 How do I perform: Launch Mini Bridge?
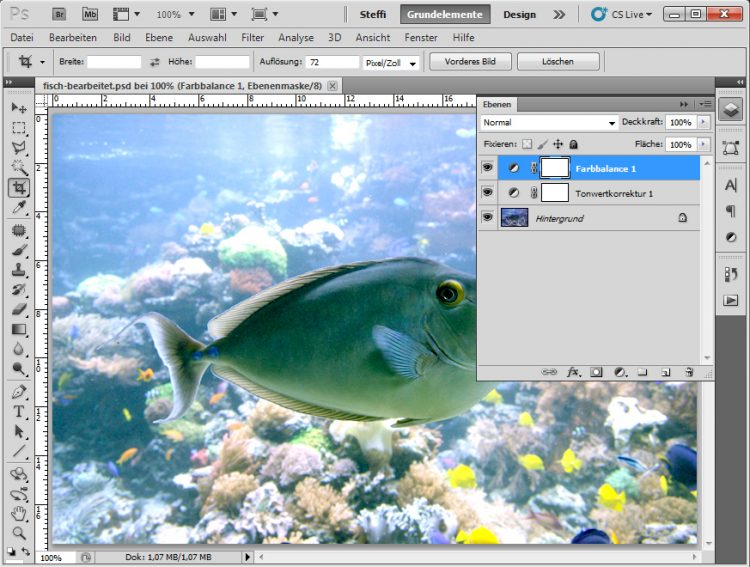pos(89,14)
